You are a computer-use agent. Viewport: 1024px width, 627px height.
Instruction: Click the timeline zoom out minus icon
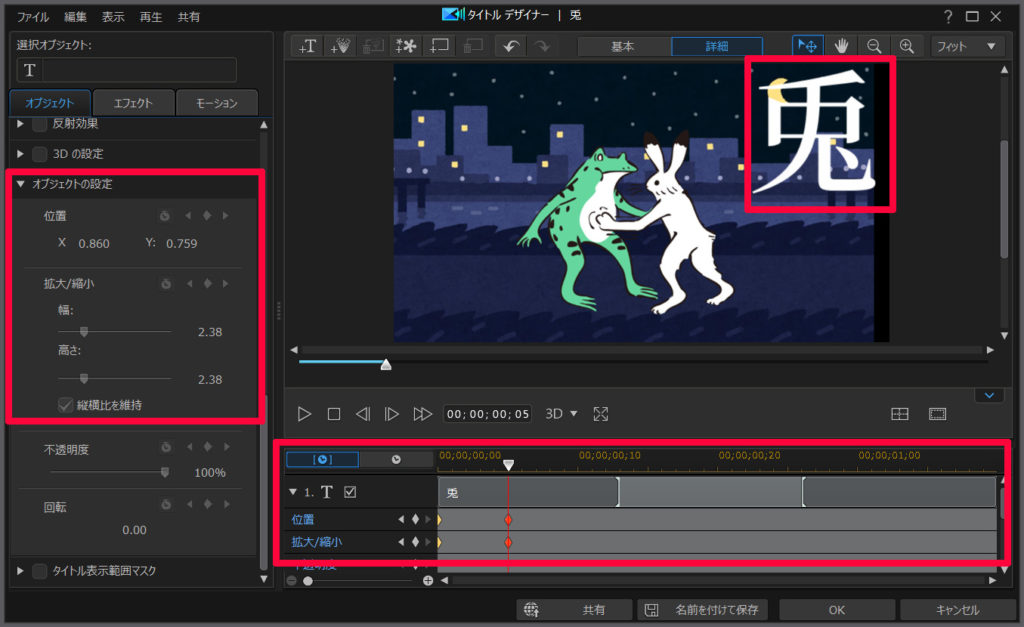click(x=292, y=581)
